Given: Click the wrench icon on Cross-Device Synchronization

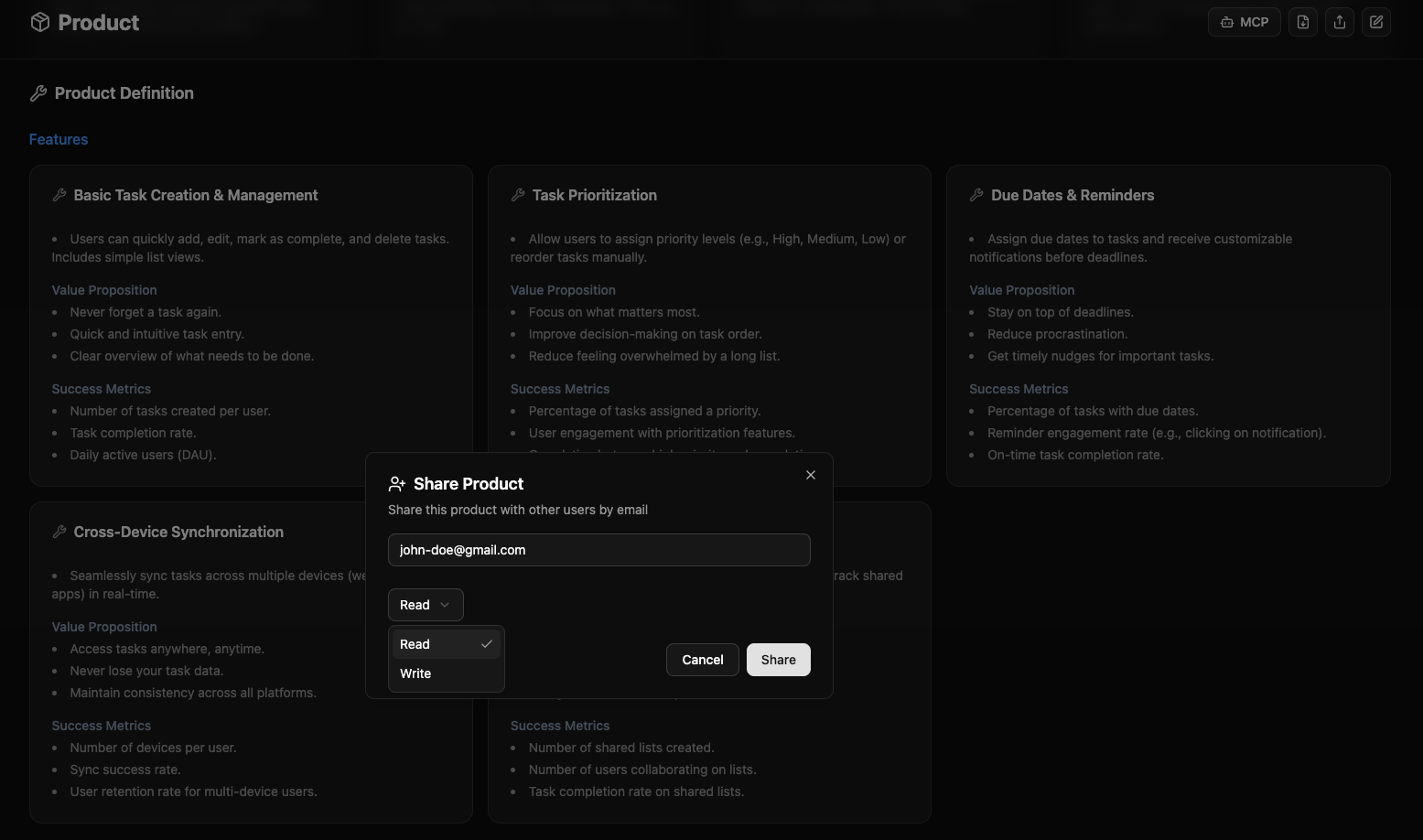Looking at the screenshot, I should [59, 531].
